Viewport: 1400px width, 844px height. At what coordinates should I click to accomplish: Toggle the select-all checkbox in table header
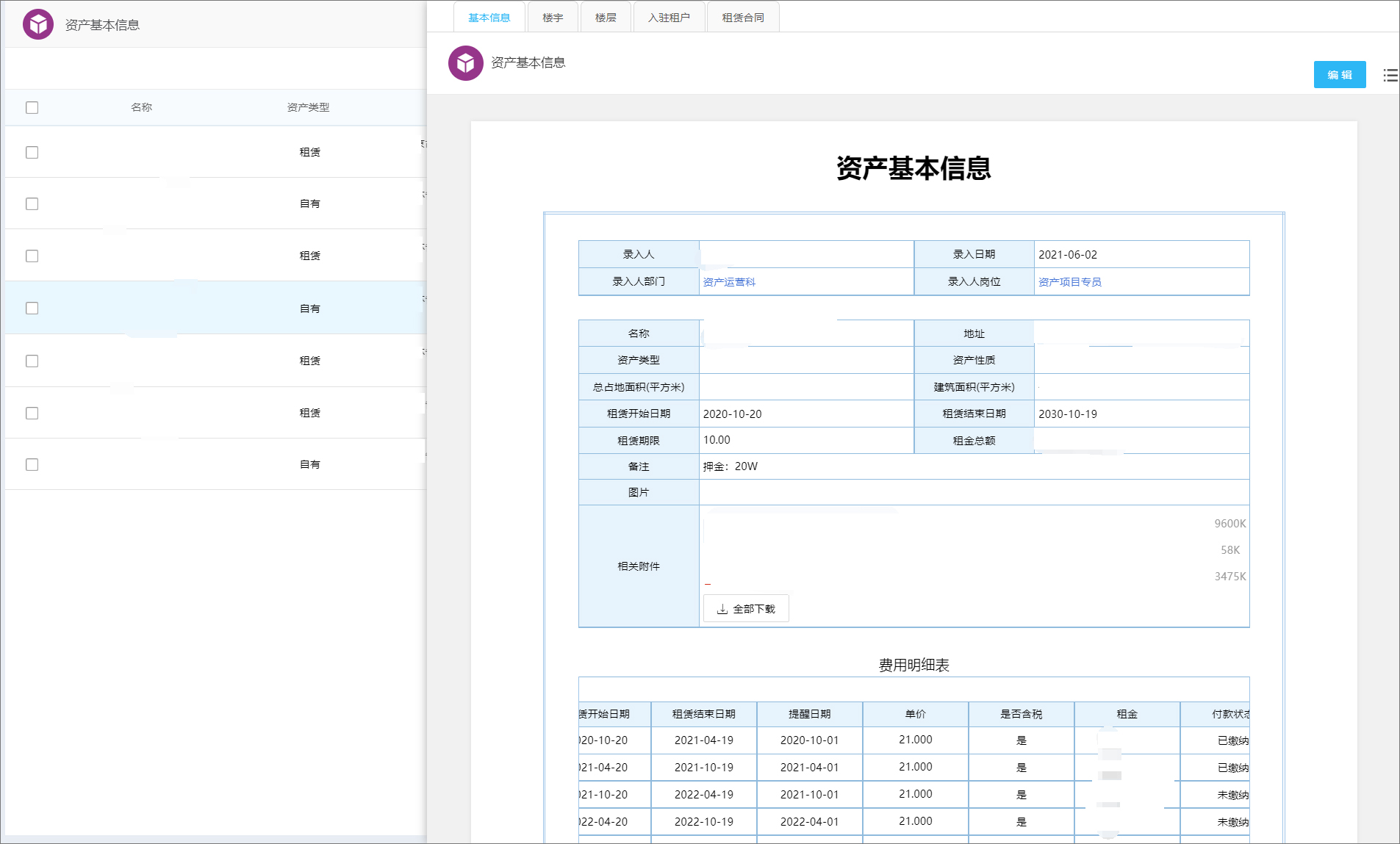pos(32,107)
